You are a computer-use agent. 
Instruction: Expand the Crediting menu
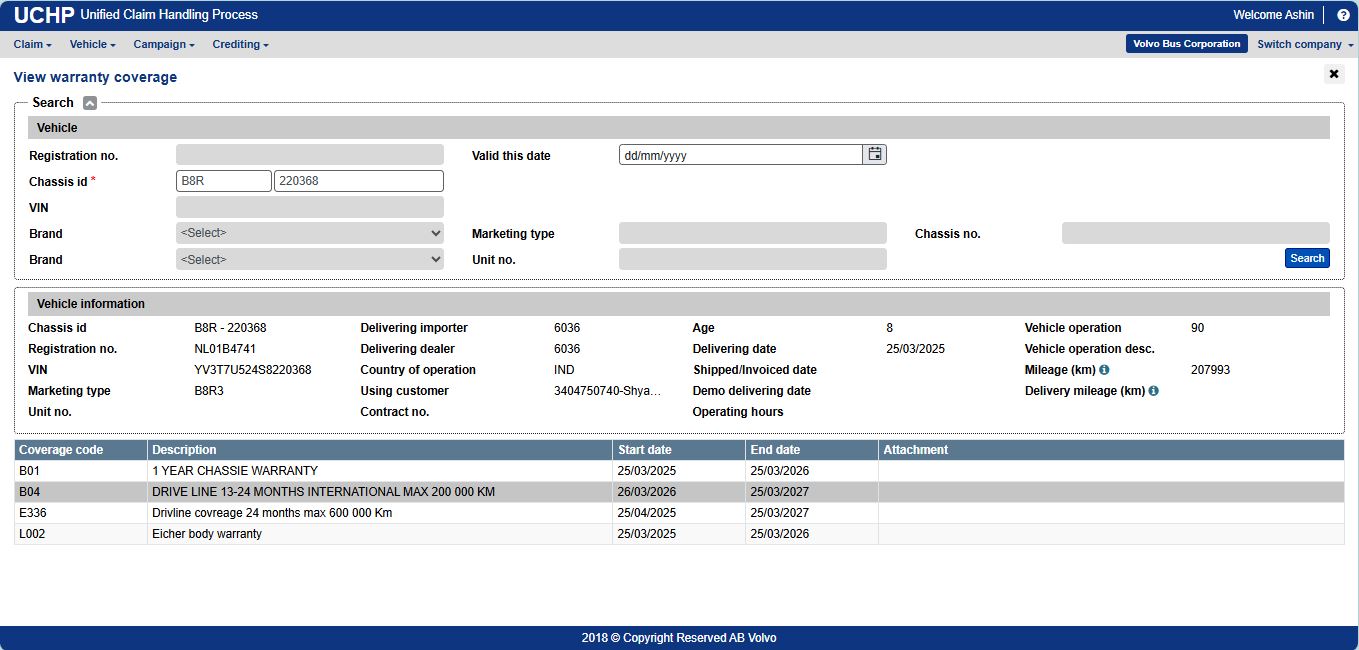click(240, 44)
